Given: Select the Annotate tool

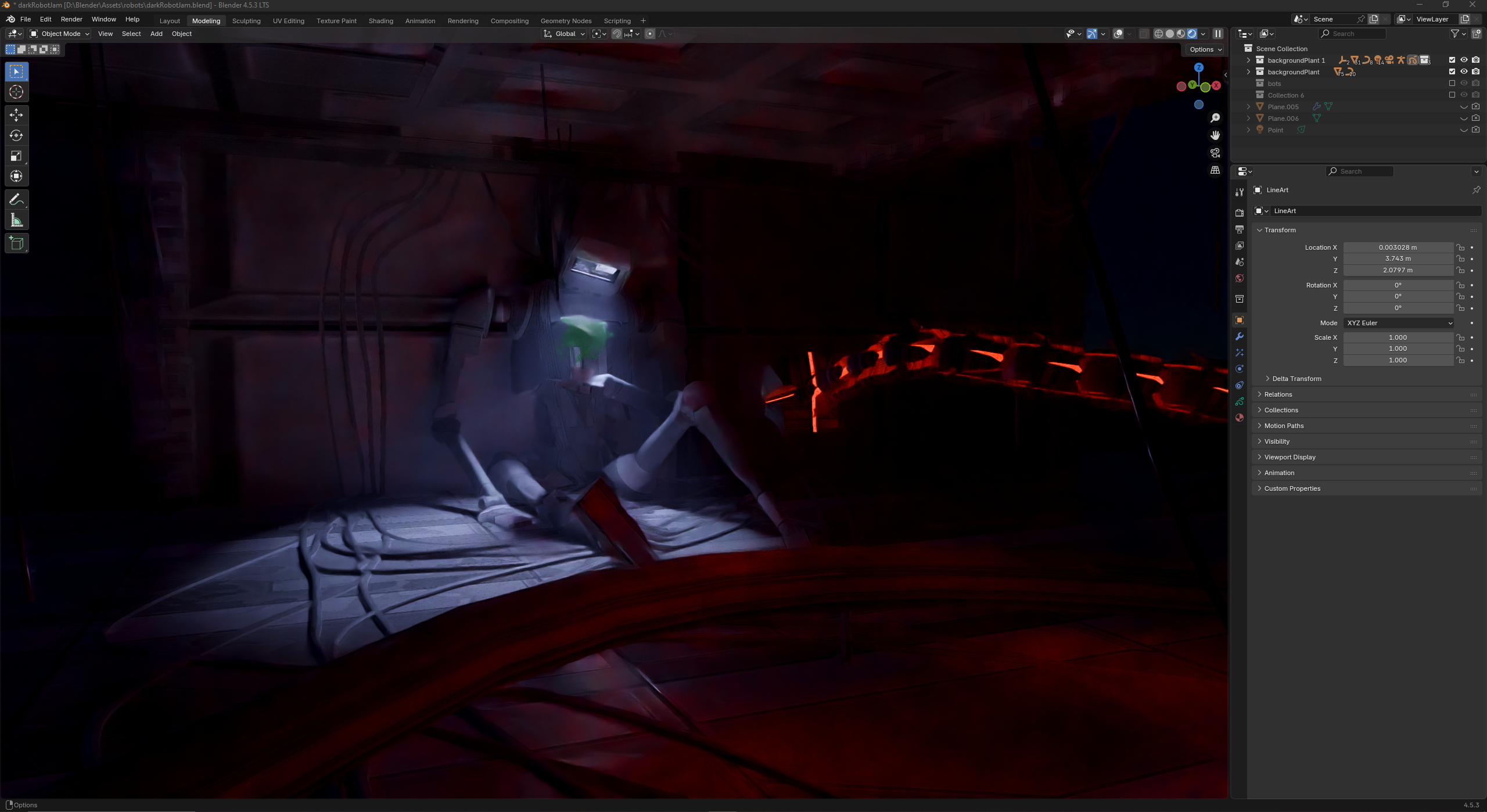Looking at the screenshot, I should click(16, 200).
